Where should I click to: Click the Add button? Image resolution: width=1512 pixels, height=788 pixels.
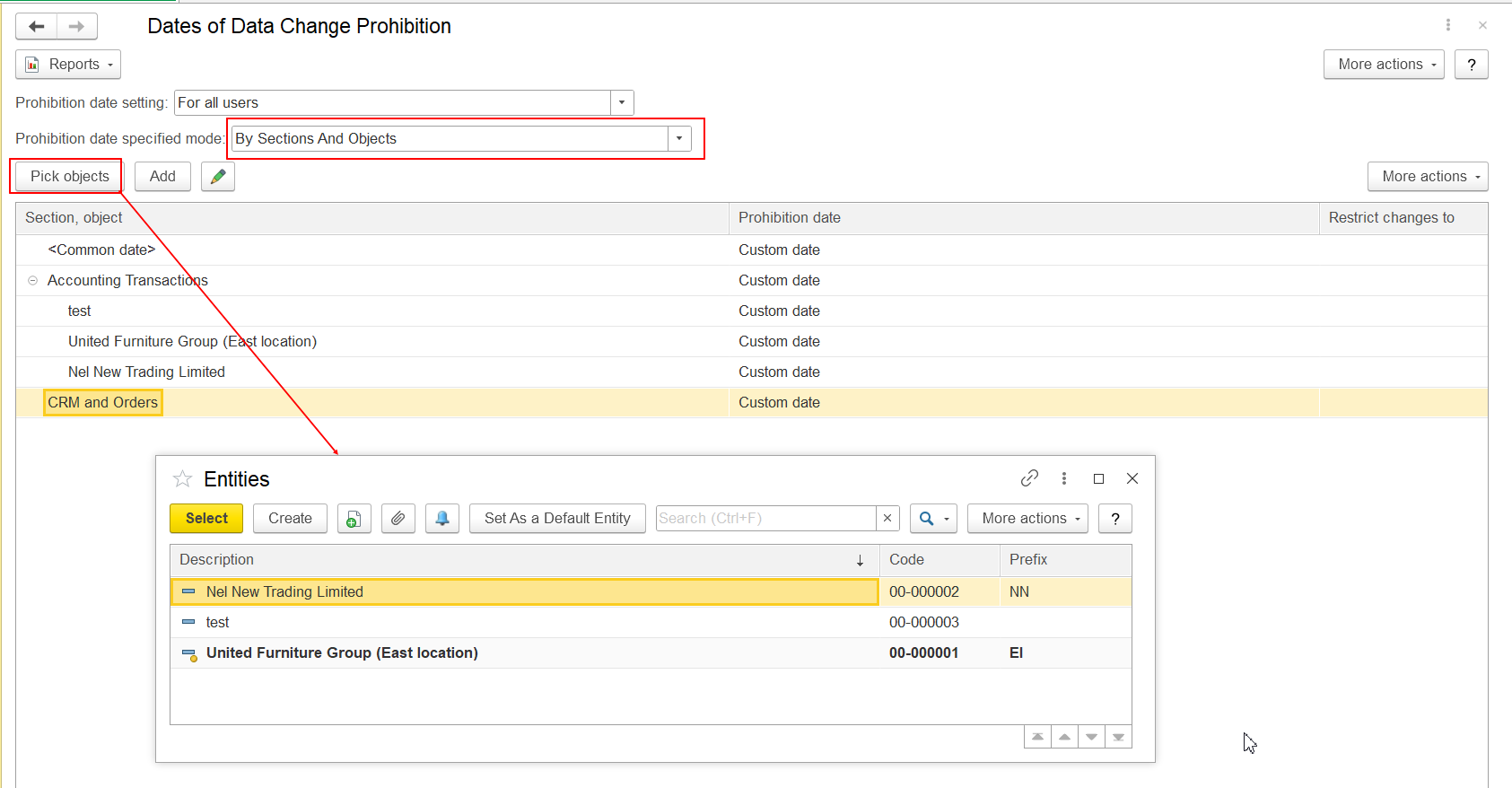tap(162, 177)
